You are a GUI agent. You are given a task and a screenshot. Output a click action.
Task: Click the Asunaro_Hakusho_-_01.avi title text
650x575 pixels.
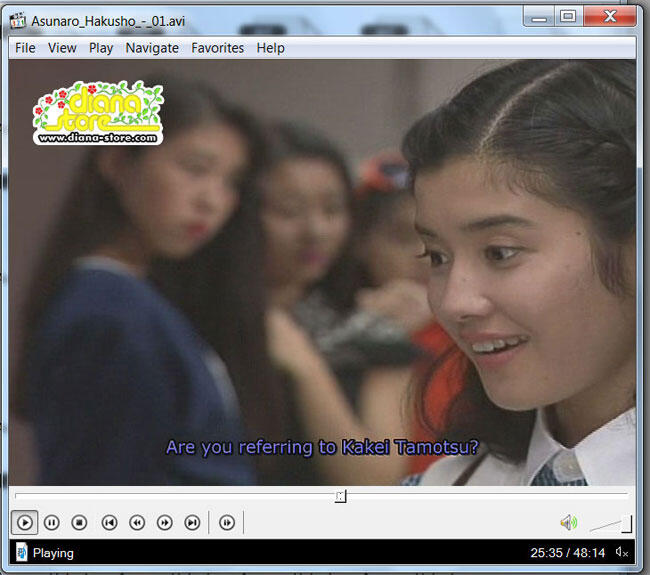108,21
